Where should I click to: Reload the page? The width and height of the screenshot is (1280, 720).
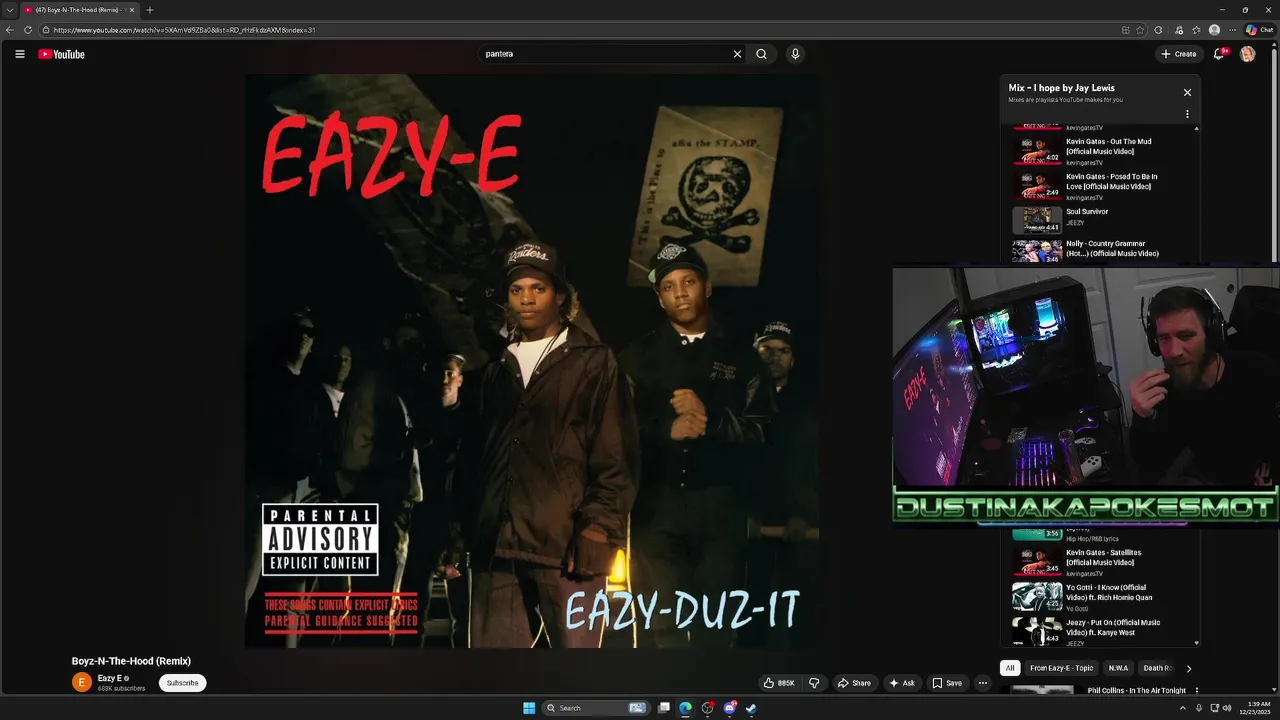(x=28, y=30)
